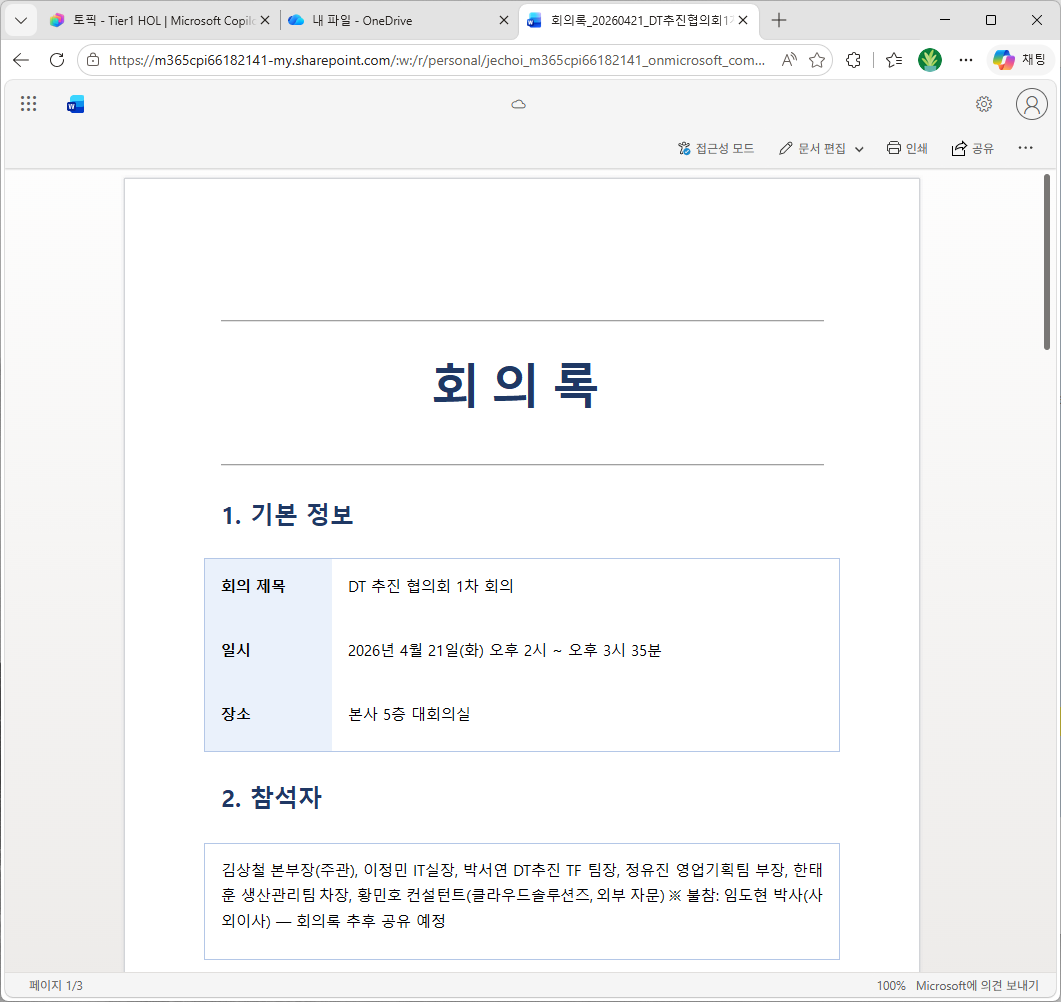The image size is (1061, 1002).
Task: Click the green leaf browser profile icon
Action: click(x=930, y=60)
